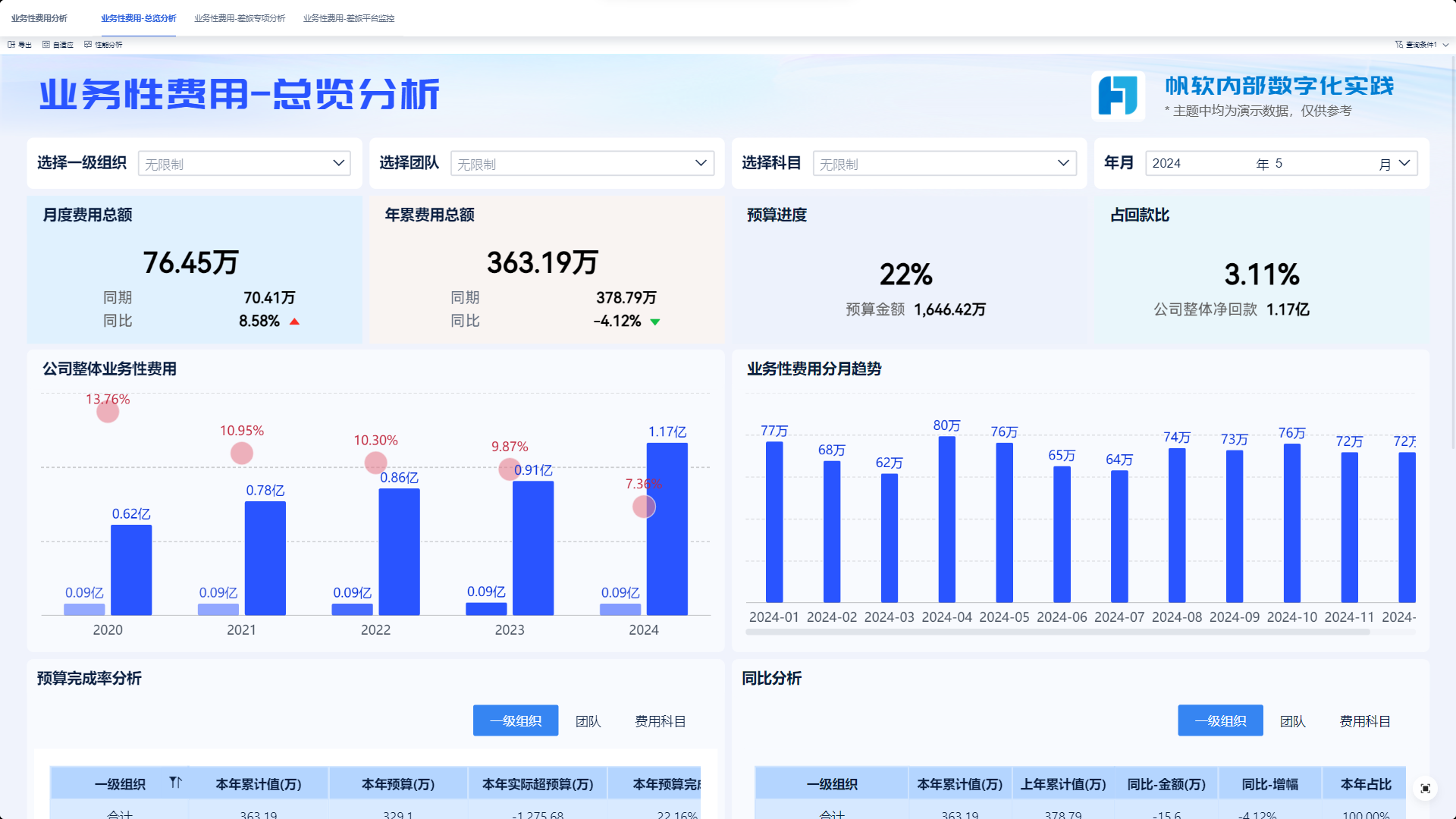
Task: Click the 导出 export icon
Action: (x=11, y=45)
